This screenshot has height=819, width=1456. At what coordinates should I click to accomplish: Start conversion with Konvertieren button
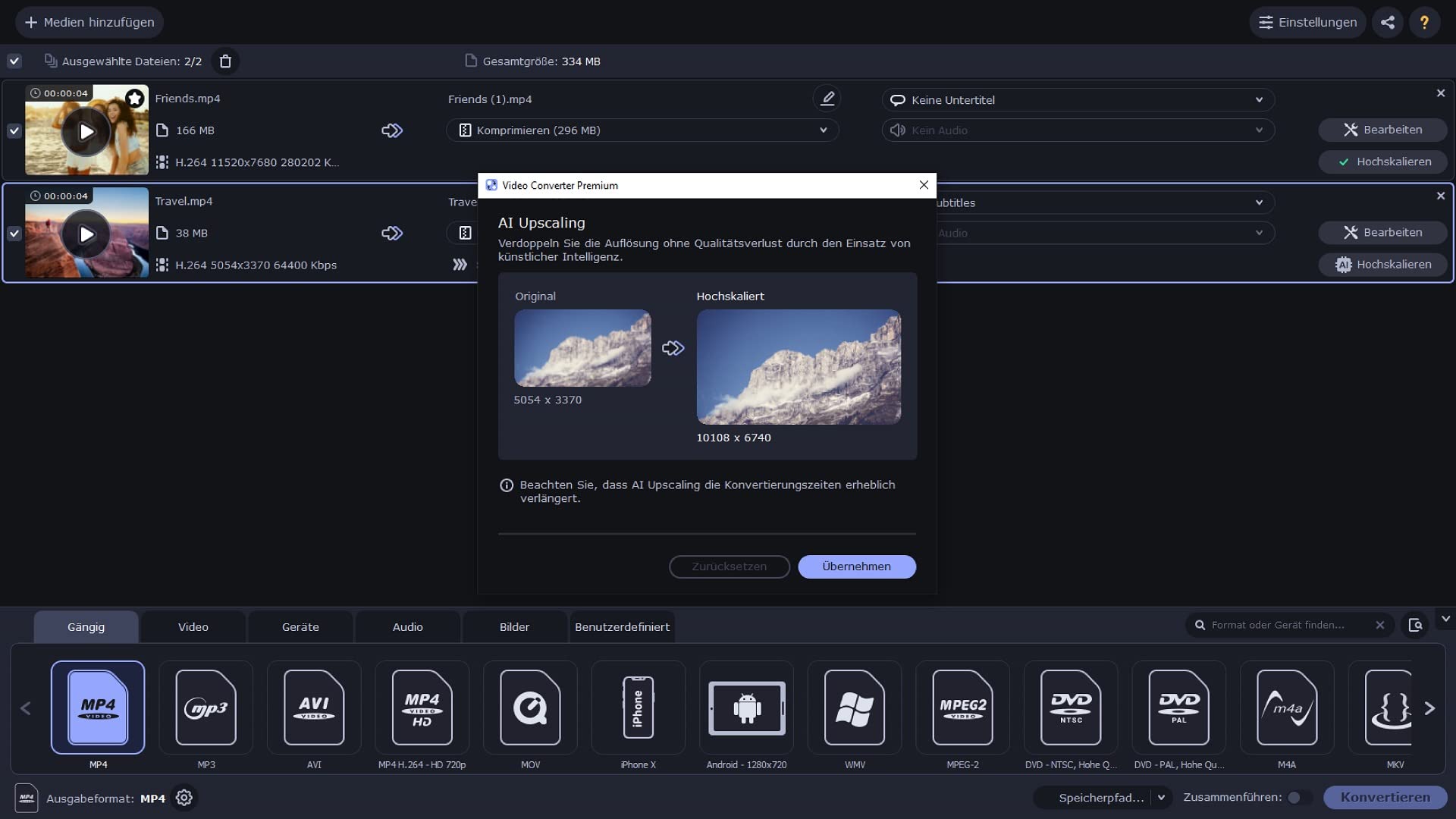coord(1385,798)
